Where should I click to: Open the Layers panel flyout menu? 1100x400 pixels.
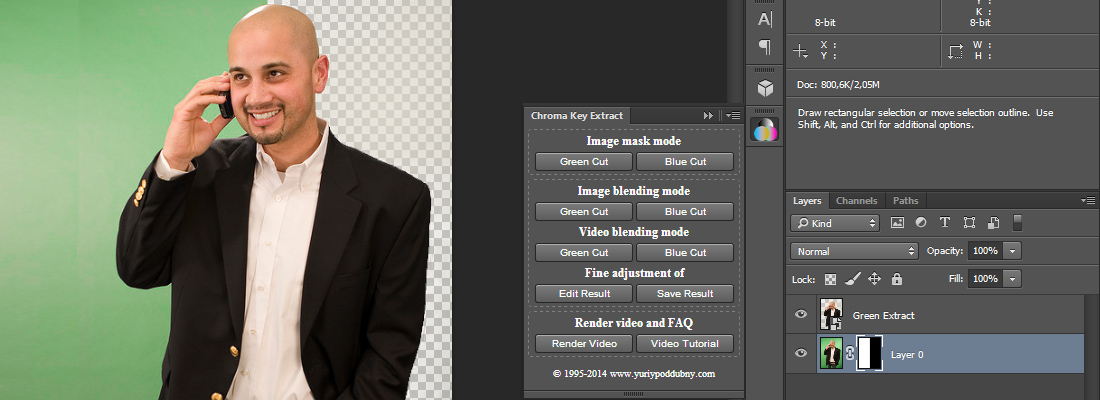point(1088,200)
